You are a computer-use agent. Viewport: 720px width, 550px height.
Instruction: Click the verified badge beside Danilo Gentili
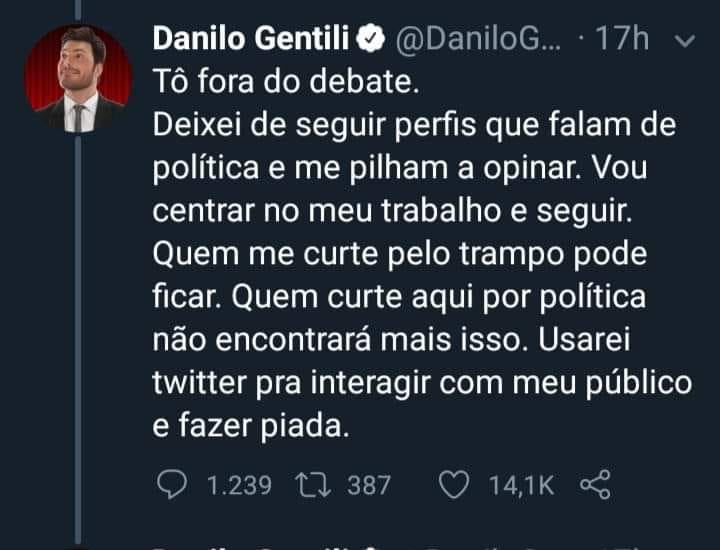coord(371,39)
